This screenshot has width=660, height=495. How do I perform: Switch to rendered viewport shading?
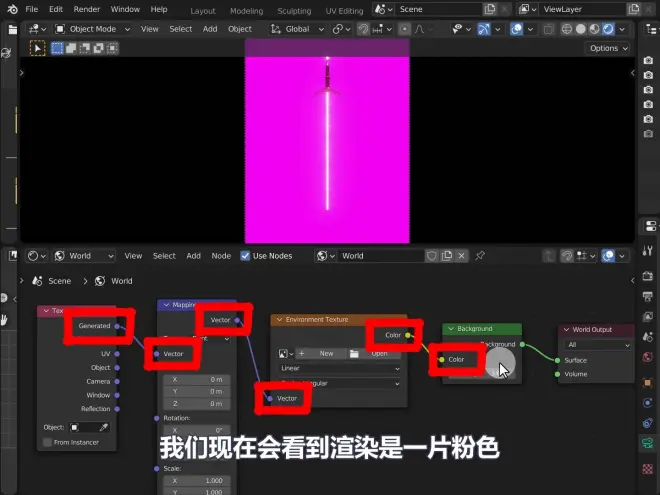click(608, 29)
